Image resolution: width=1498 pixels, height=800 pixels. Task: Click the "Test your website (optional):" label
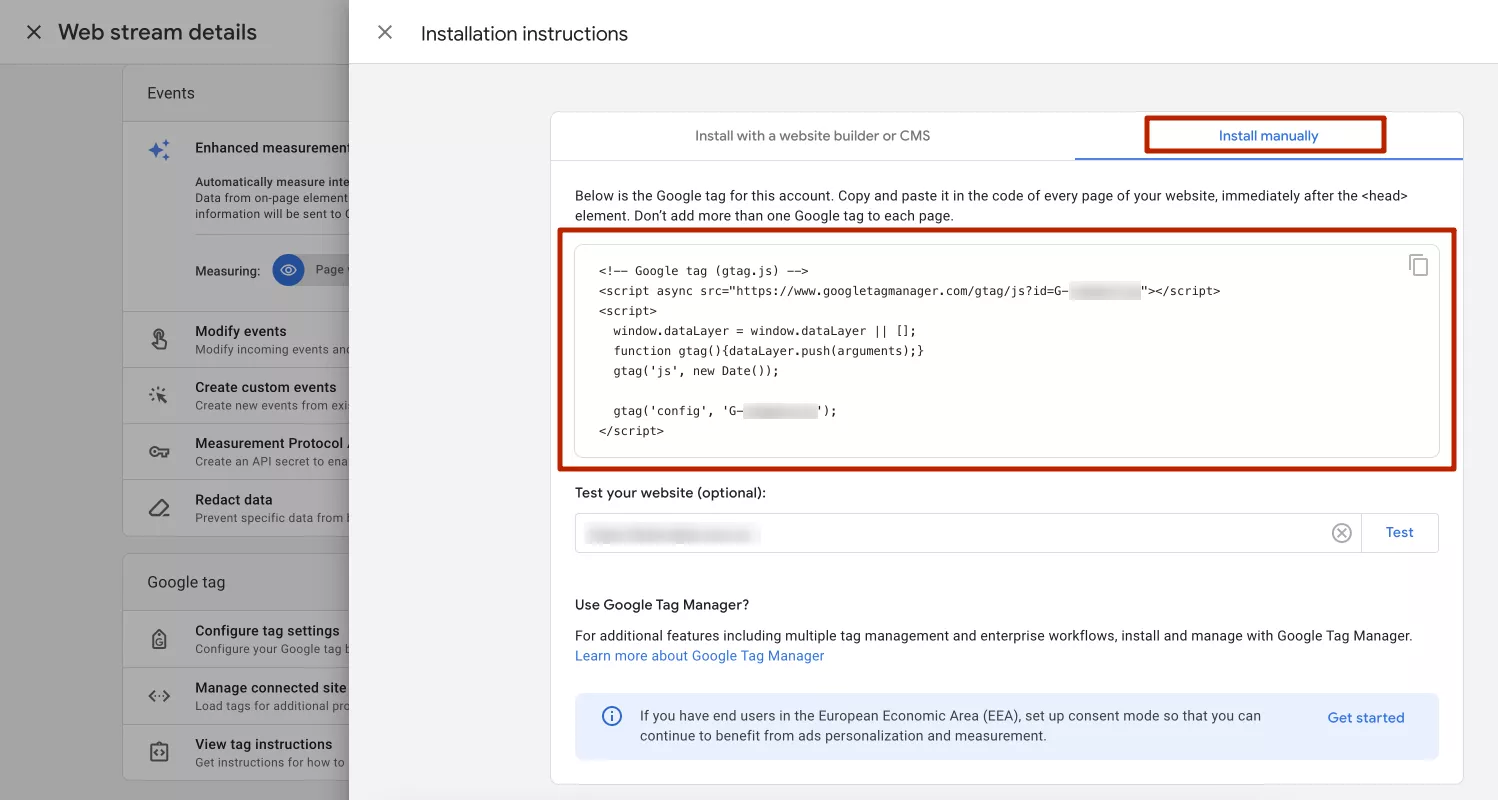pos(670,493)
